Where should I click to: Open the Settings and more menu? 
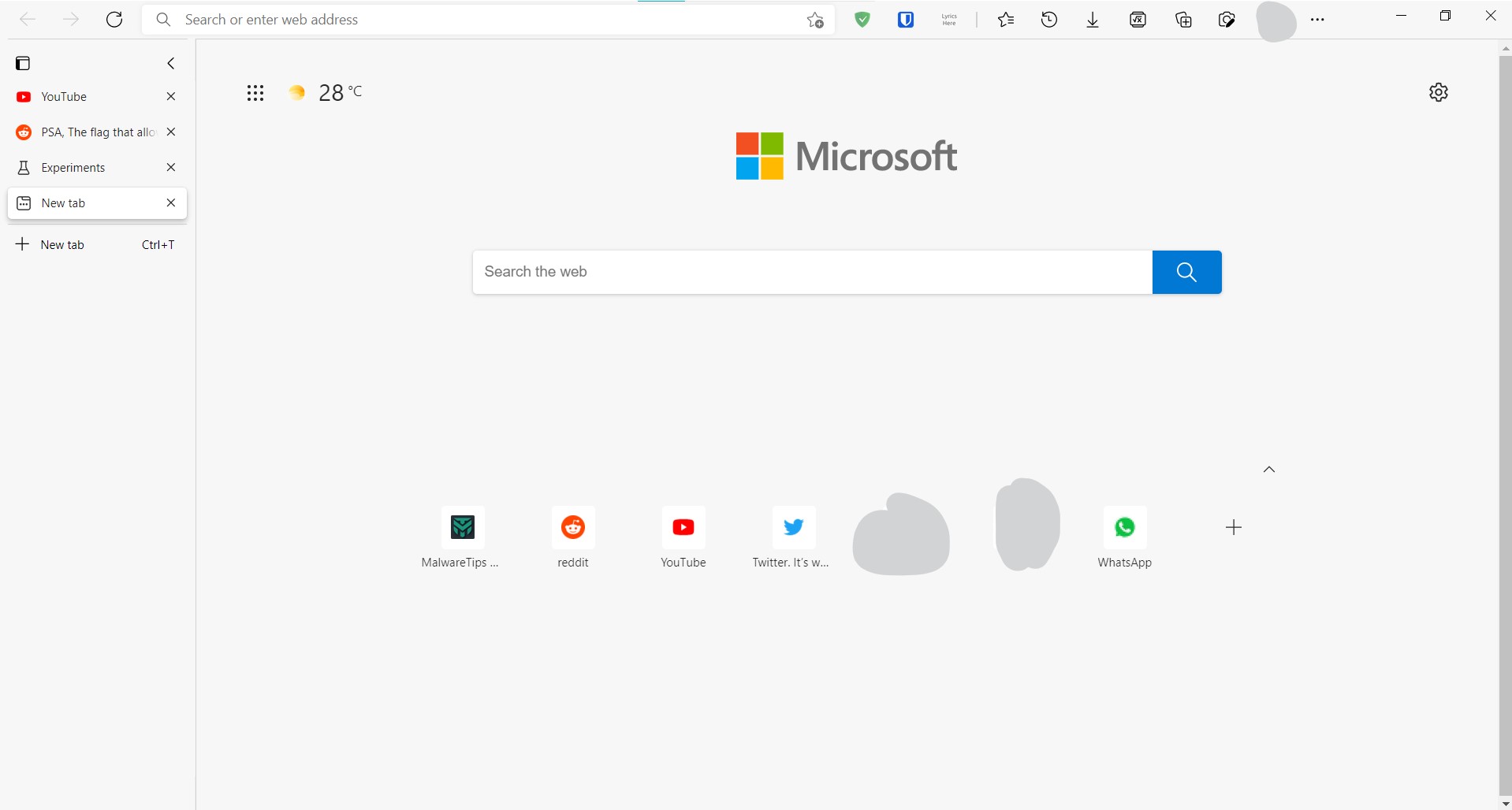pyautogui.click(x=1317, y=20)
